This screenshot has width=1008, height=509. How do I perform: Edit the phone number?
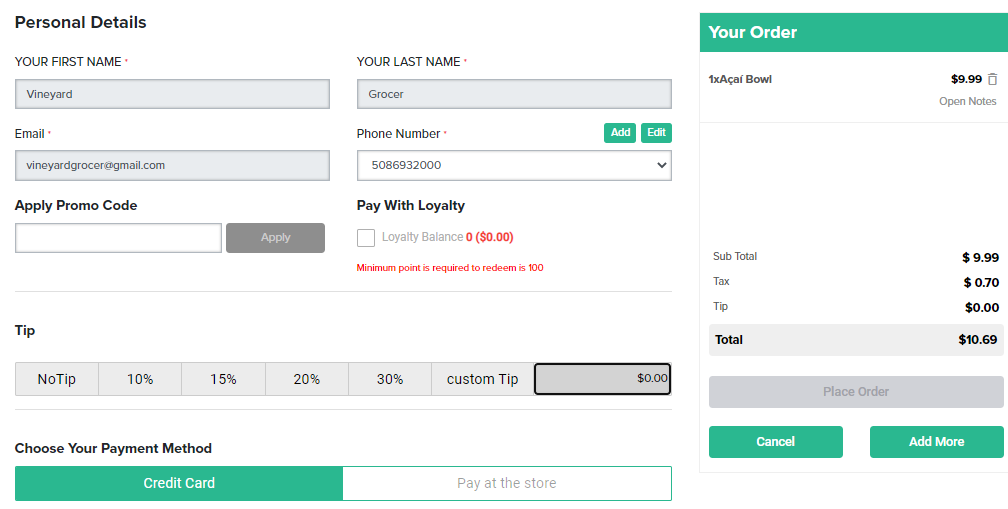click(x=656, y=132)
